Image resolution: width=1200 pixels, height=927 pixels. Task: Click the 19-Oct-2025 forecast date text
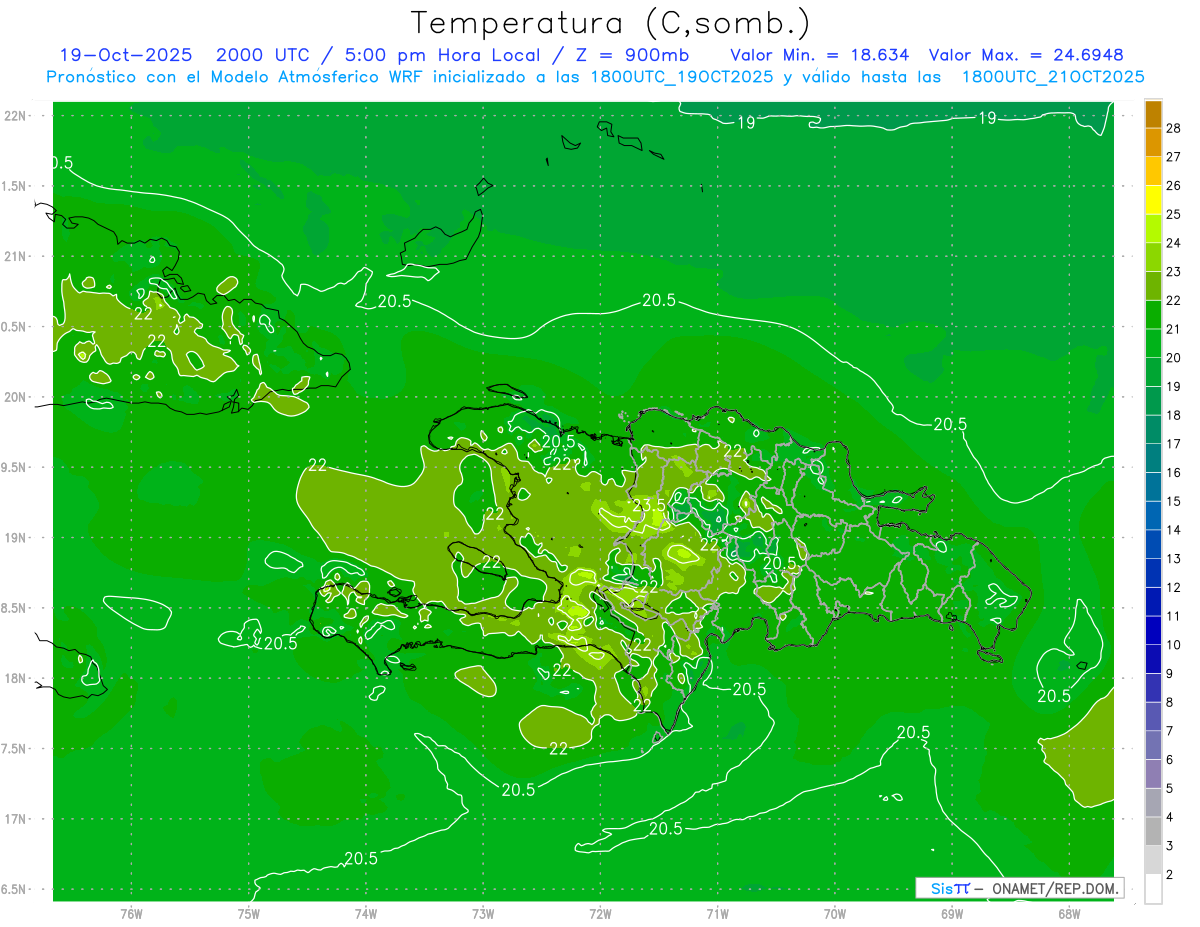click(x=127, y=55)
